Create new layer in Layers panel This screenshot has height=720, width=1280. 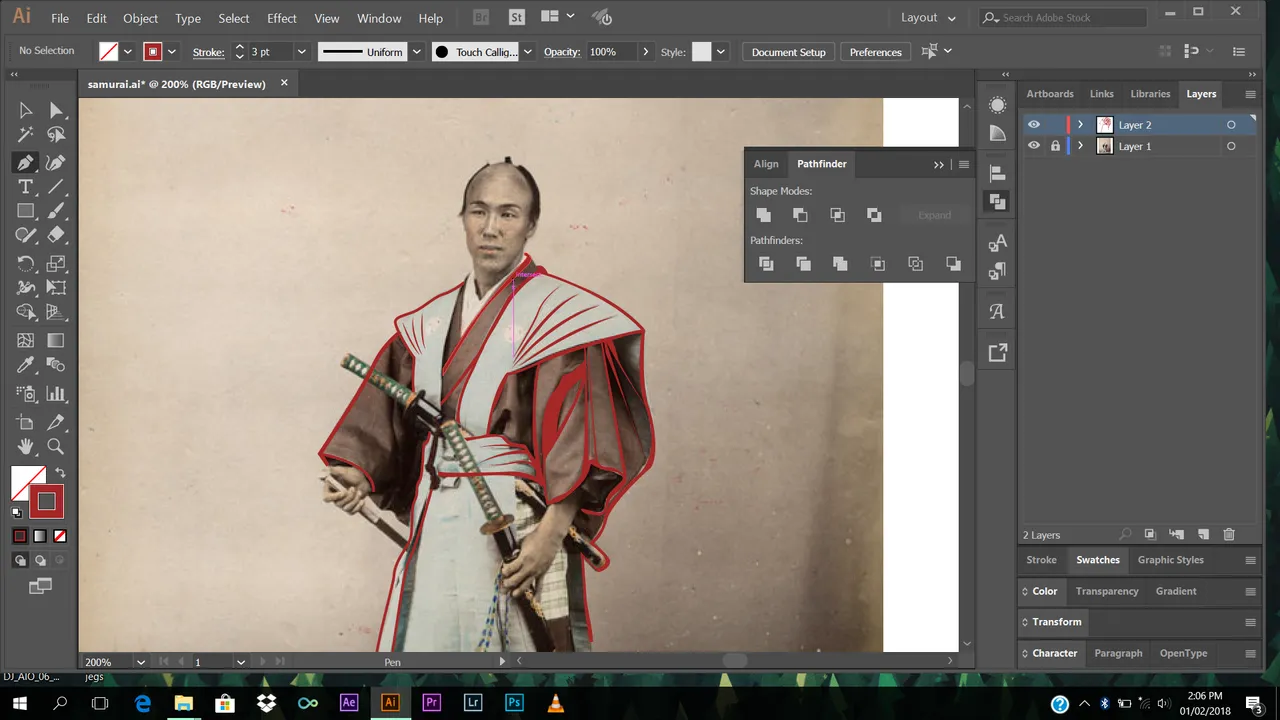pos(1204,535)
